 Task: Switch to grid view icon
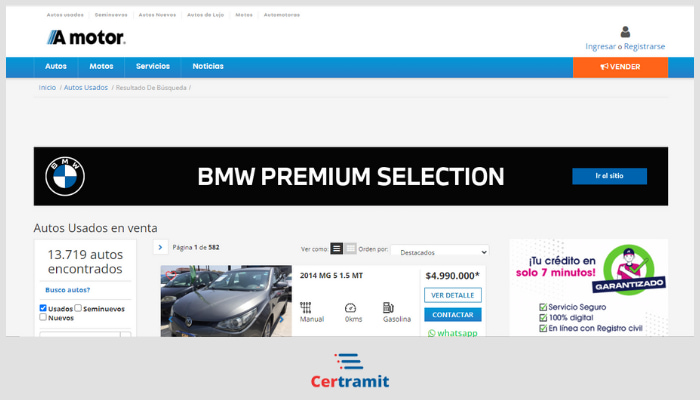350,248
